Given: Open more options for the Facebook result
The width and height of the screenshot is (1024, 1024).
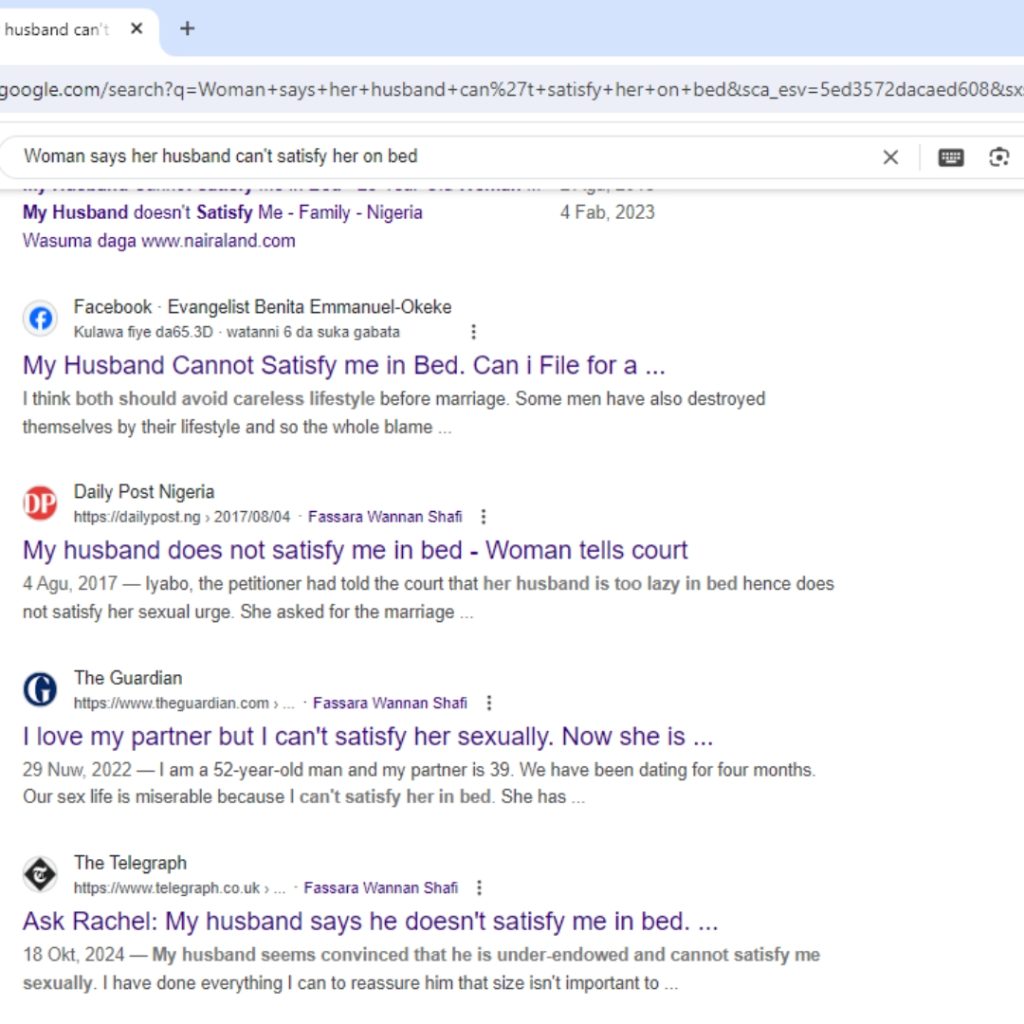Looking at the screenshot, I should pyautogui.click(x=473, y=332).
